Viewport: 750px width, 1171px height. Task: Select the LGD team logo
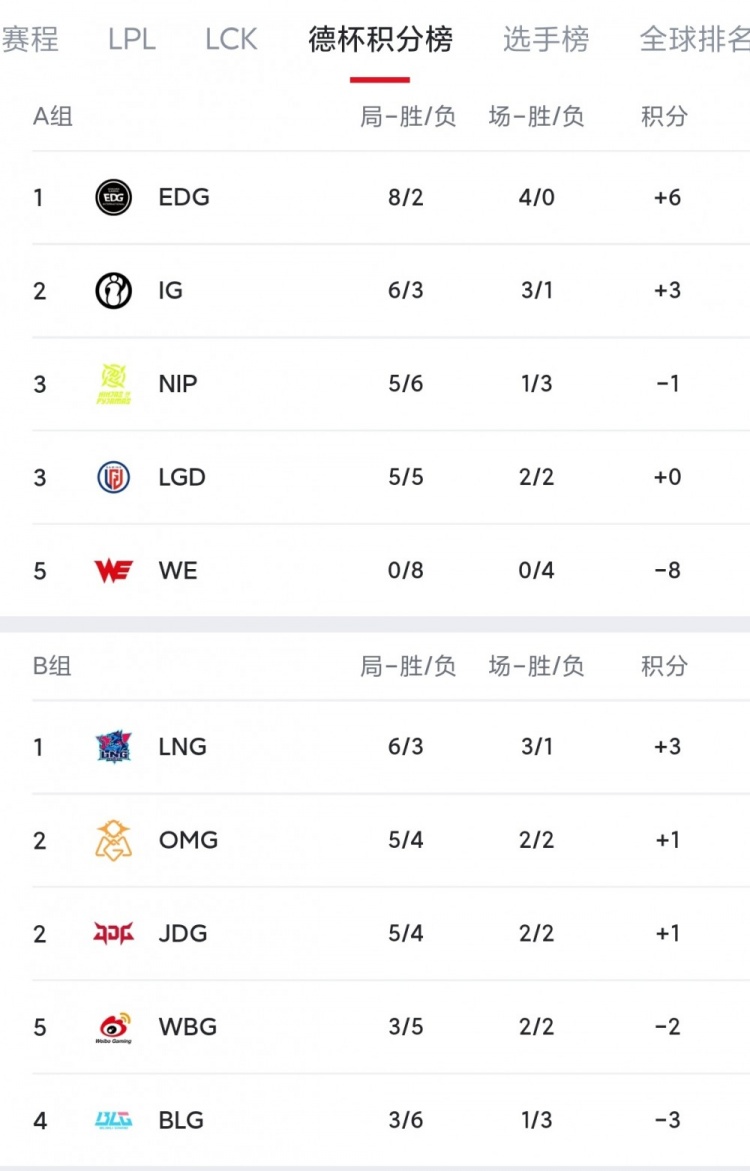(113, 477)
